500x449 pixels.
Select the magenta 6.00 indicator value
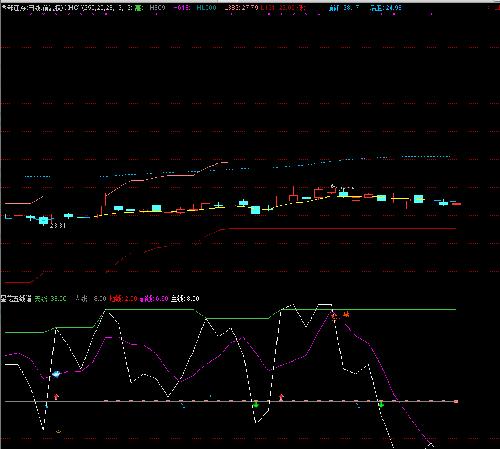point(161,299)
